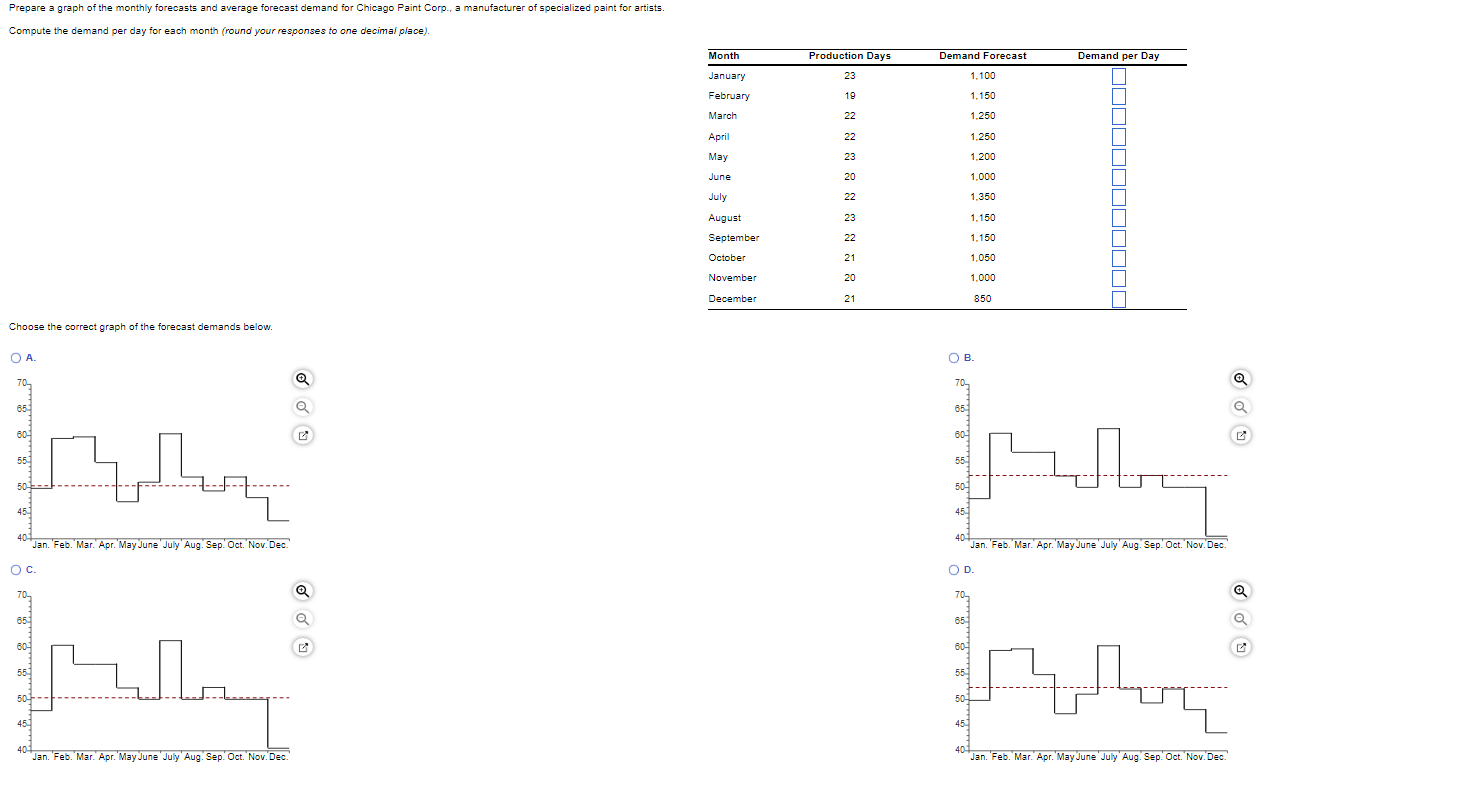The width and height of the screenshot is (1479, 805).
Task: Click February demand per day input
Action: point(1118,96)
